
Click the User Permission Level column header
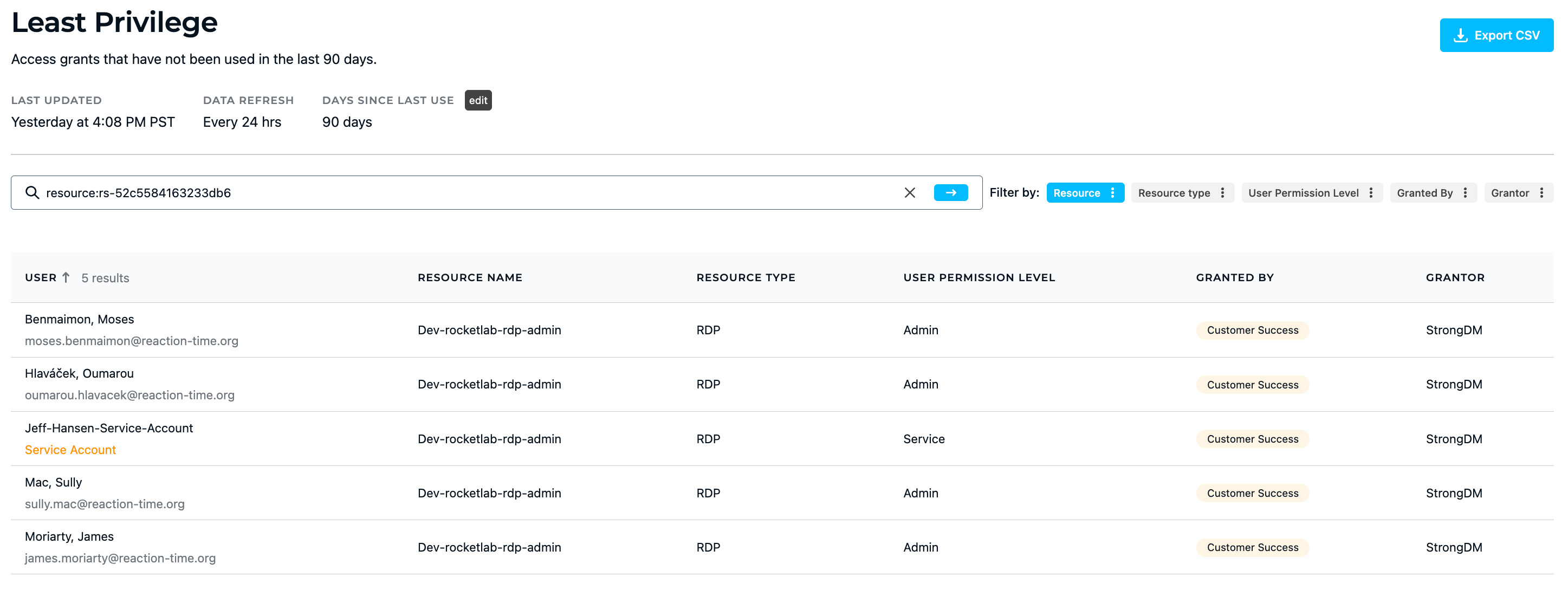(978, 278)
